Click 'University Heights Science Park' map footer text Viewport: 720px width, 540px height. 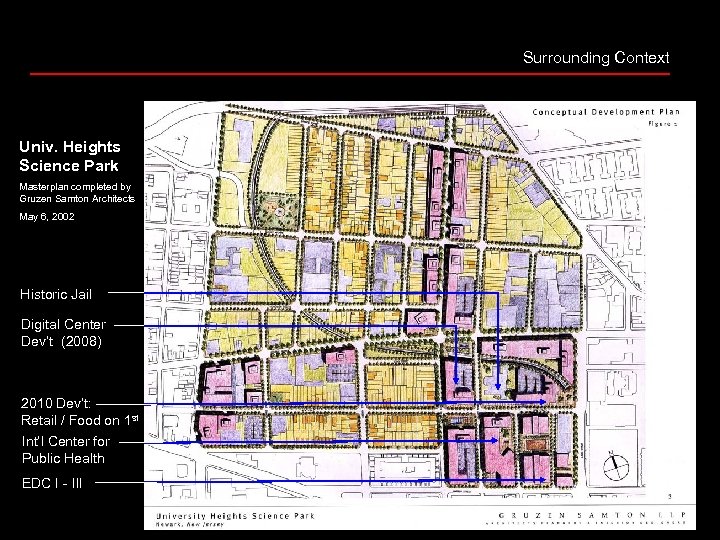point(235,516)
